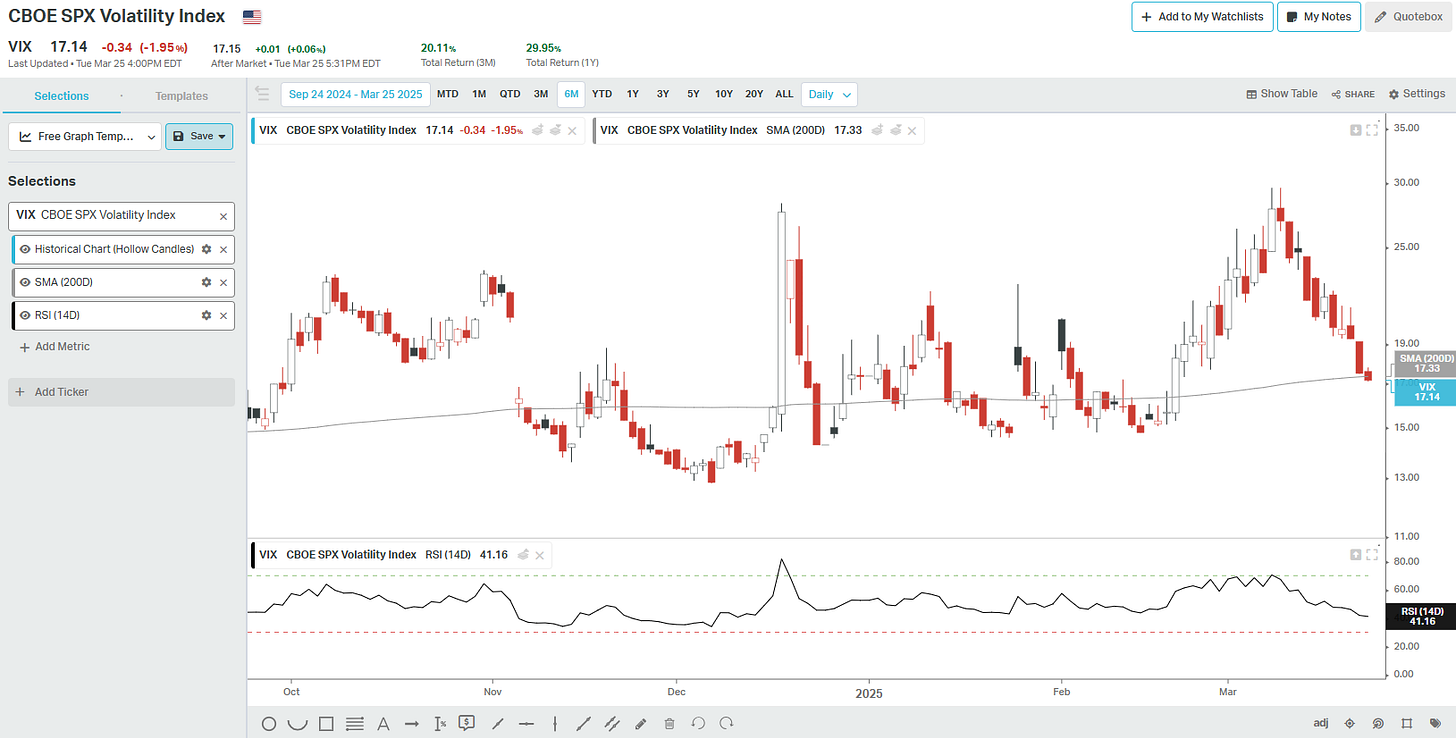Click Show Table
This screenshot has width=1456, height=738.
click(1282, 94)
